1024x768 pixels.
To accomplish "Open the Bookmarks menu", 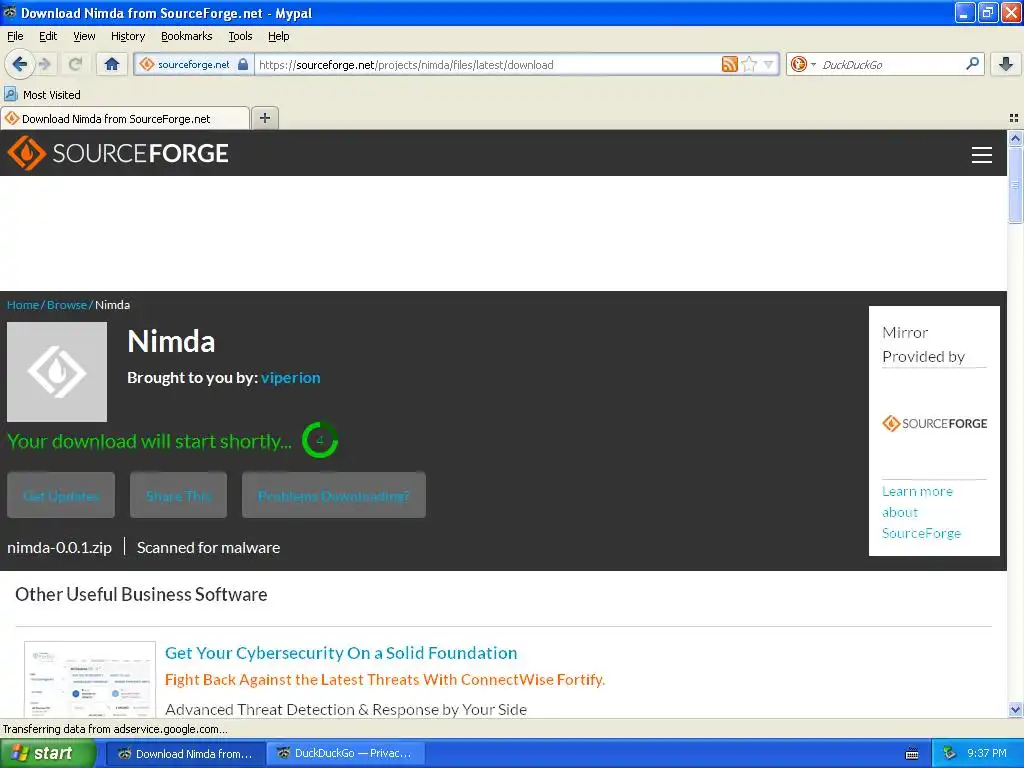I will 186,36.
